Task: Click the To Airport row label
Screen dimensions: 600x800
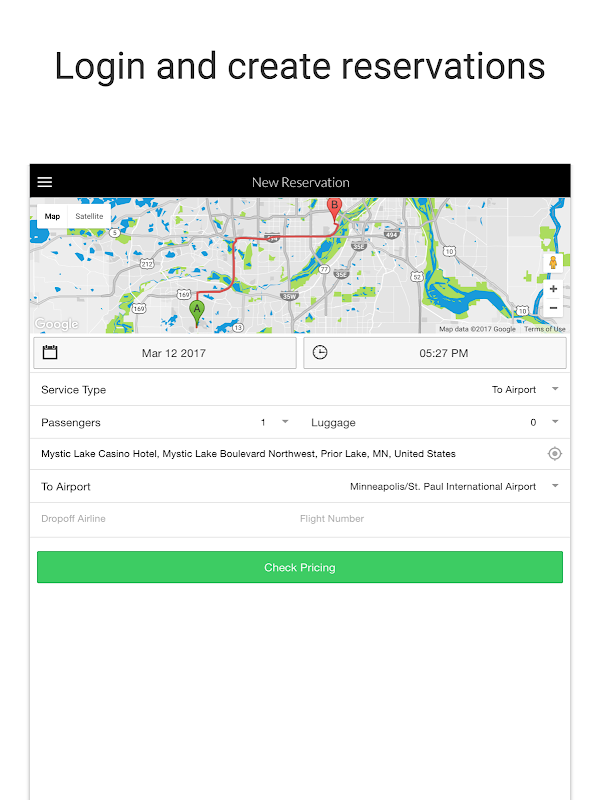Action: 66,487
